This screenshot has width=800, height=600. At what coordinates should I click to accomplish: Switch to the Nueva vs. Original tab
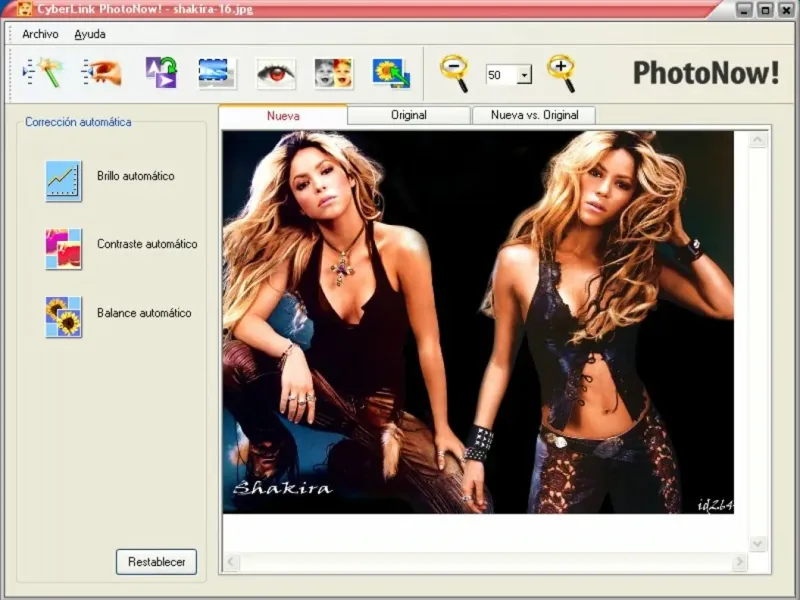pos(534,115)
